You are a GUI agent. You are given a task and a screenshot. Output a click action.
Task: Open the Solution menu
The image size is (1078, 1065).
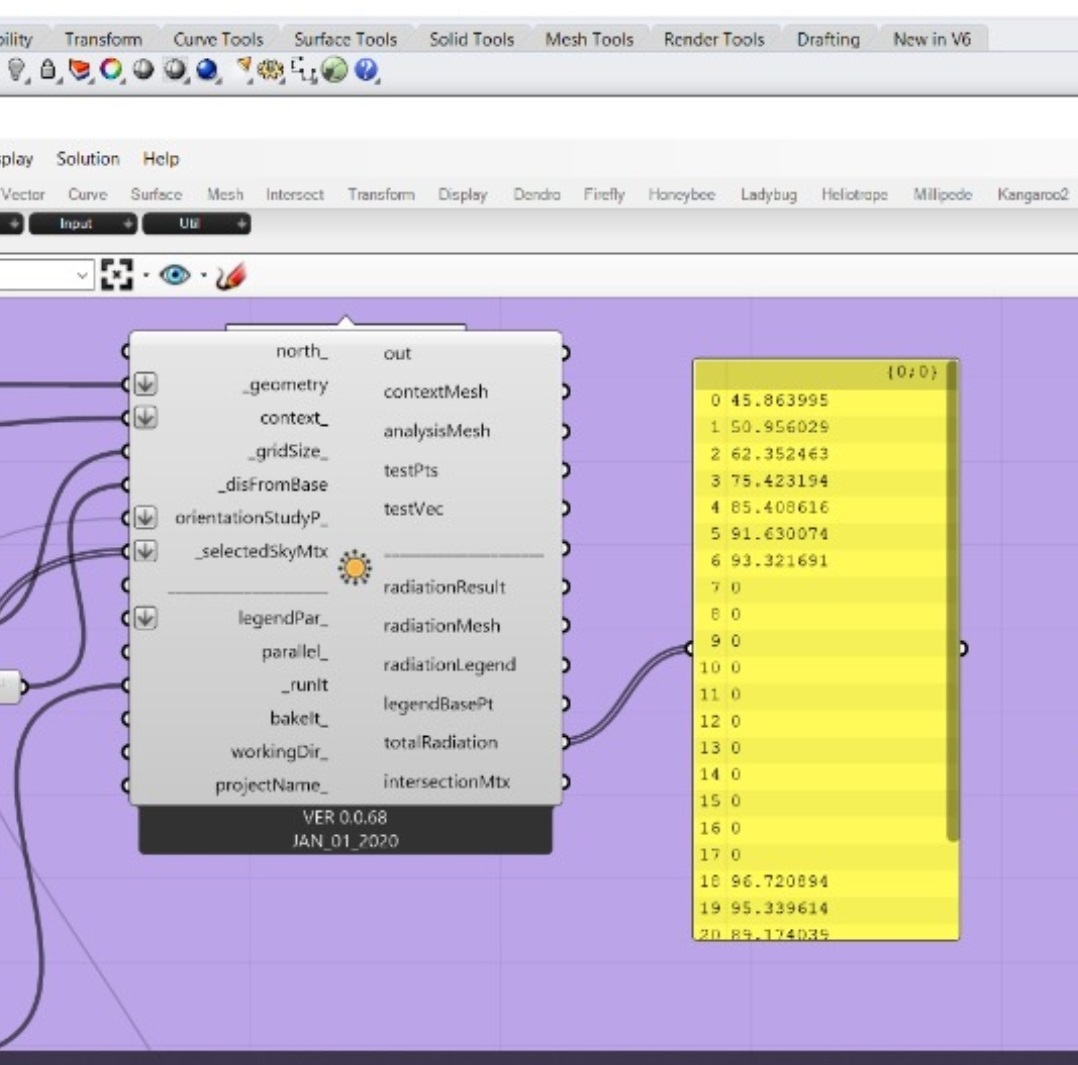[88, 159]
